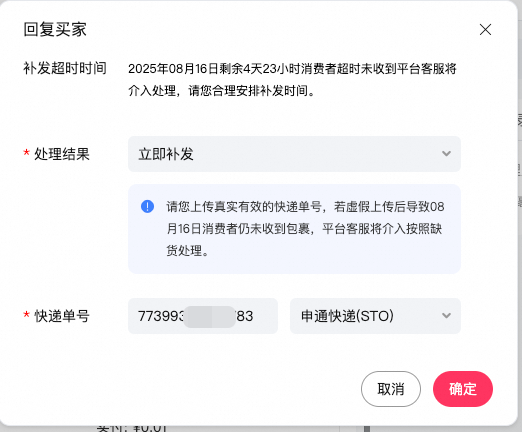Focus the 快递单号 tracking number input field
522x432 pixels.
pyautogui.click(x=203, y=316)
